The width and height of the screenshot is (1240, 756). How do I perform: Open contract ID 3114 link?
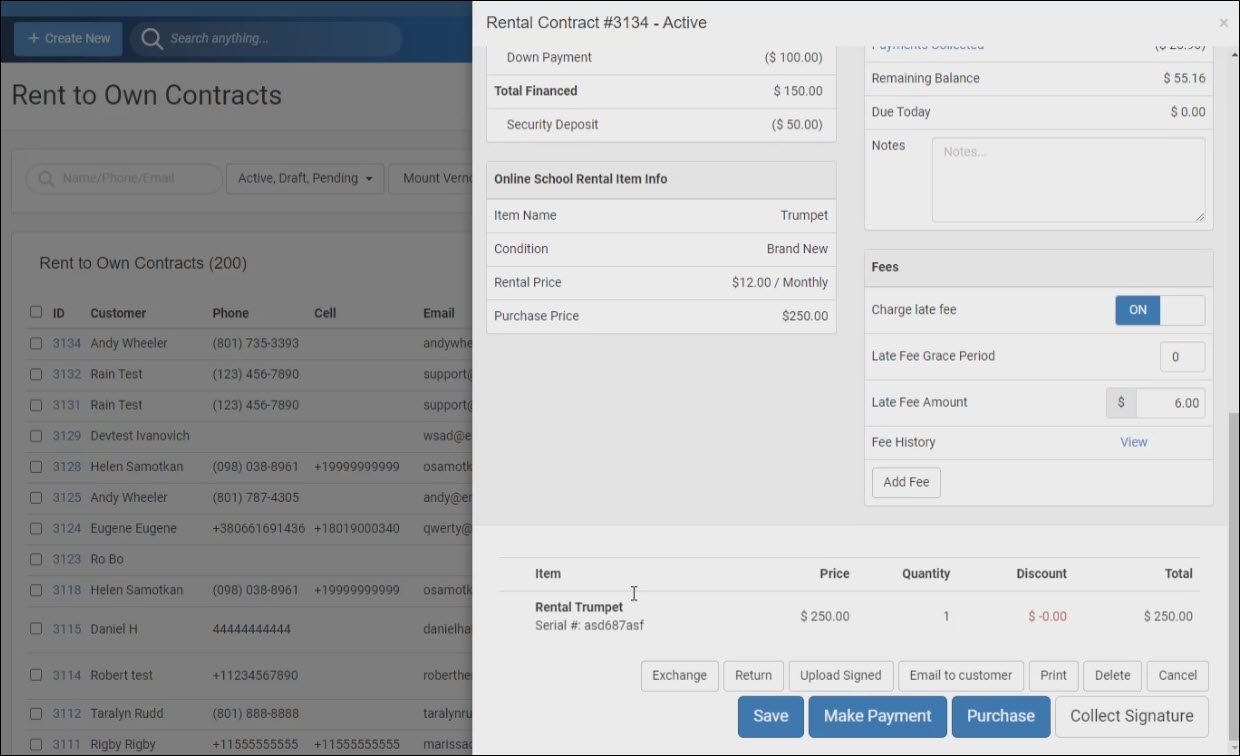click(x=67, y=675)
